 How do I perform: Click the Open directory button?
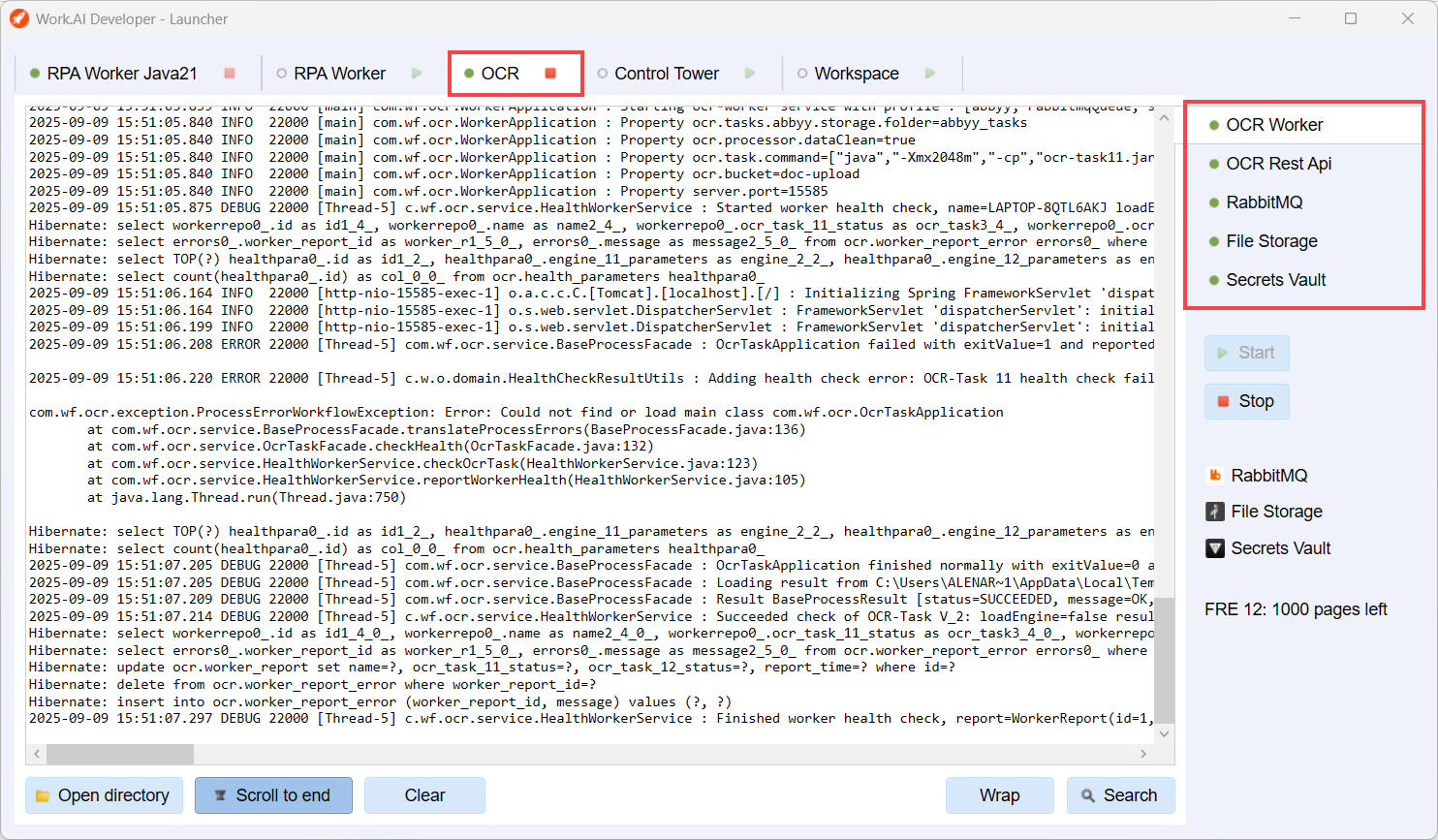tap(104, 795)
